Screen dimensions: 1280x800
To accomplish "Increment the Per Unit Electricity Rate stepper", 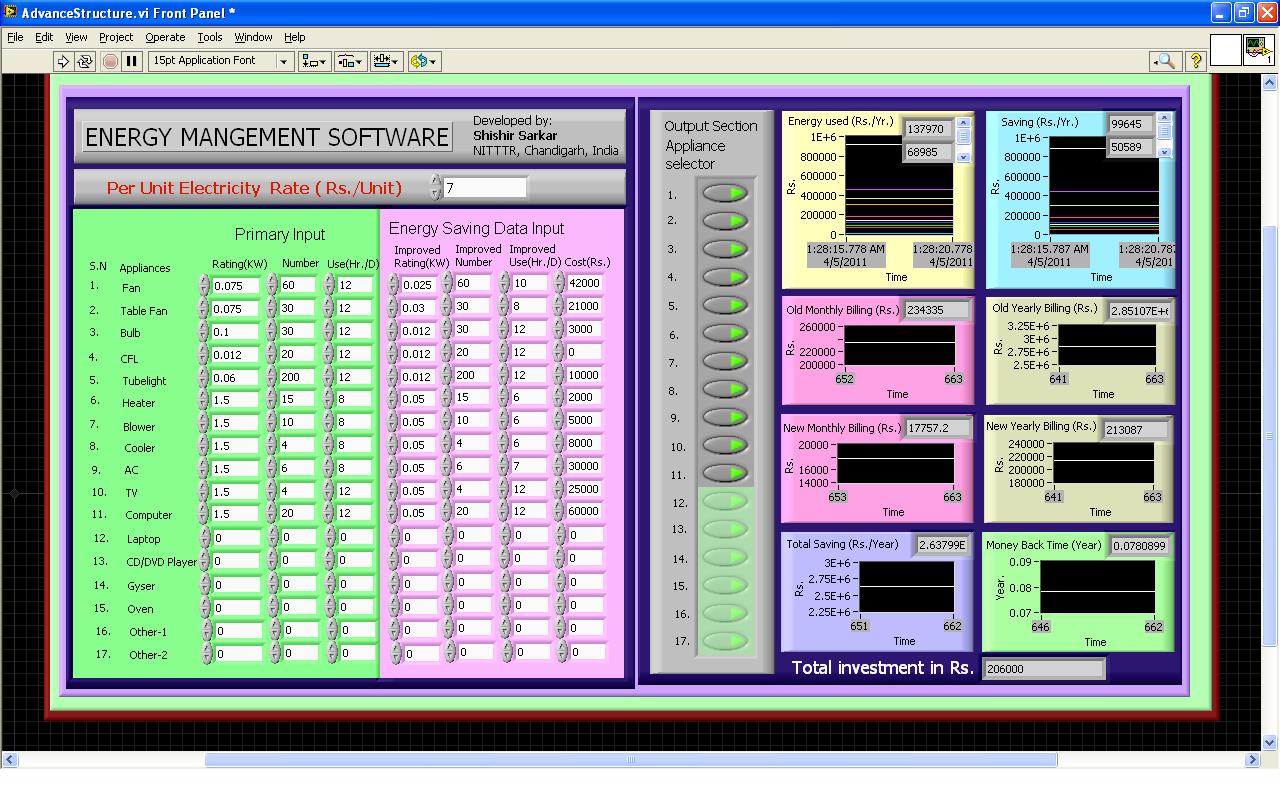I will point(434,182).
